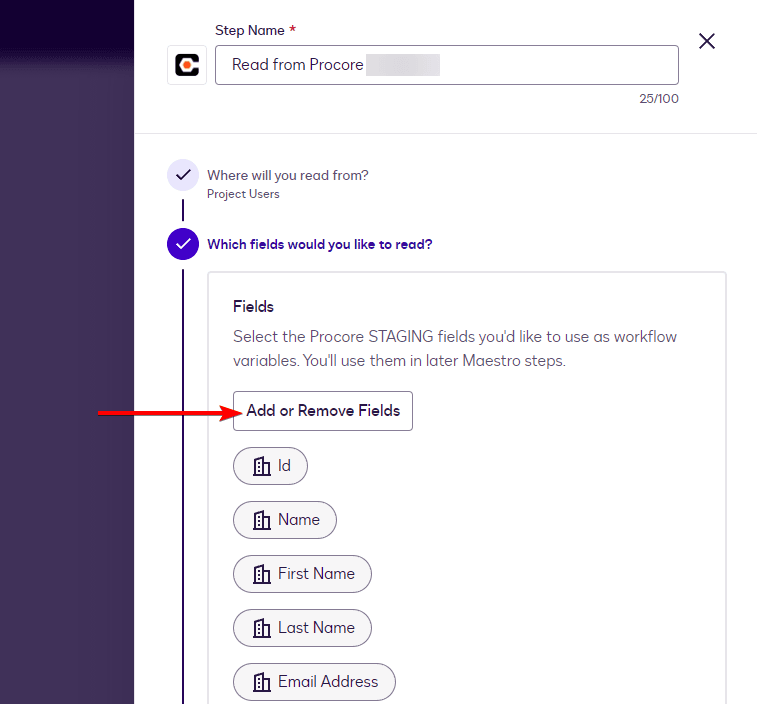Image resolution: width=757 pixels, height=704 pixels.
Task: Click the checkmark beside "Where will you read from?"
Action: click(x=182, y=175)
